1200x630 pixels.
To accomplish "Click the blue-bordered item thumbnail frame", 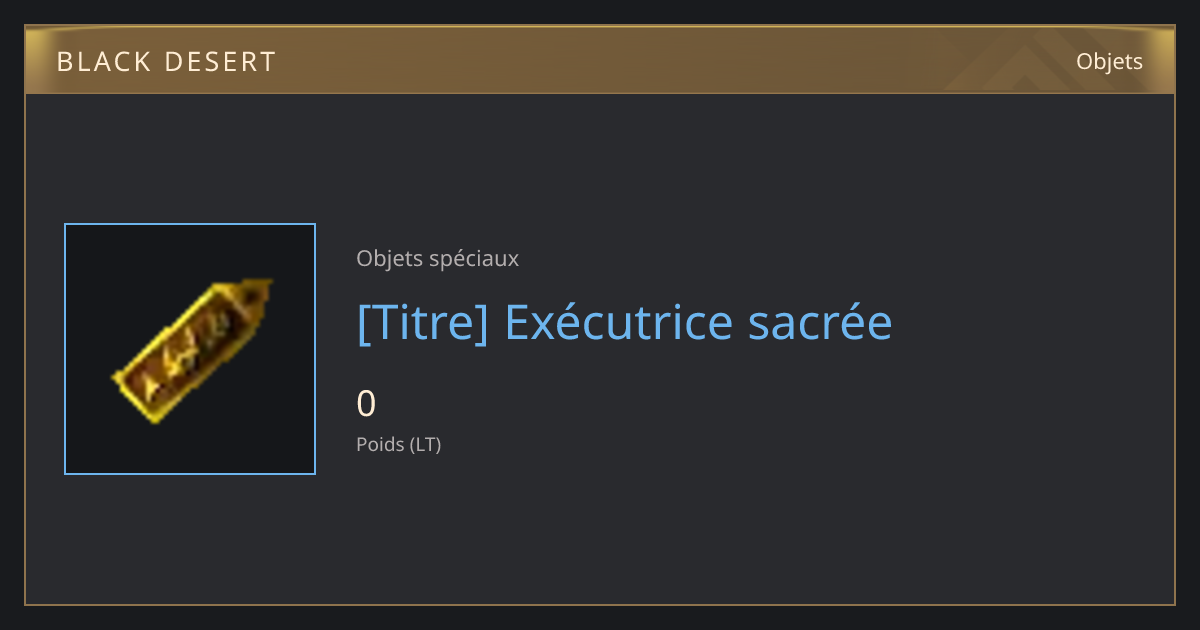I will coord(190,349).
